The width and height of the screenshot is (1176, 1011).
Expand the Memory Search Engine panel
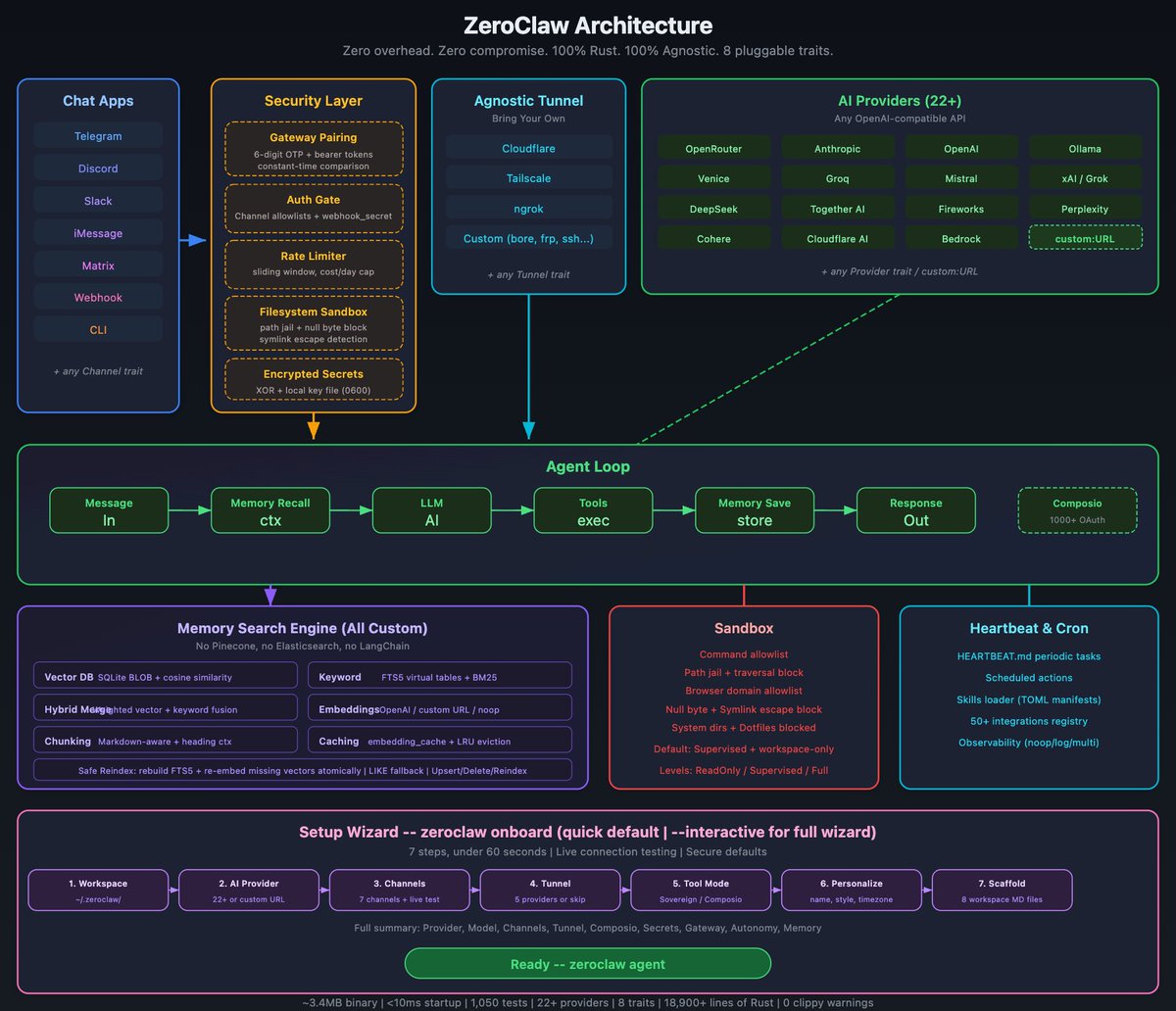coord(301,628)
